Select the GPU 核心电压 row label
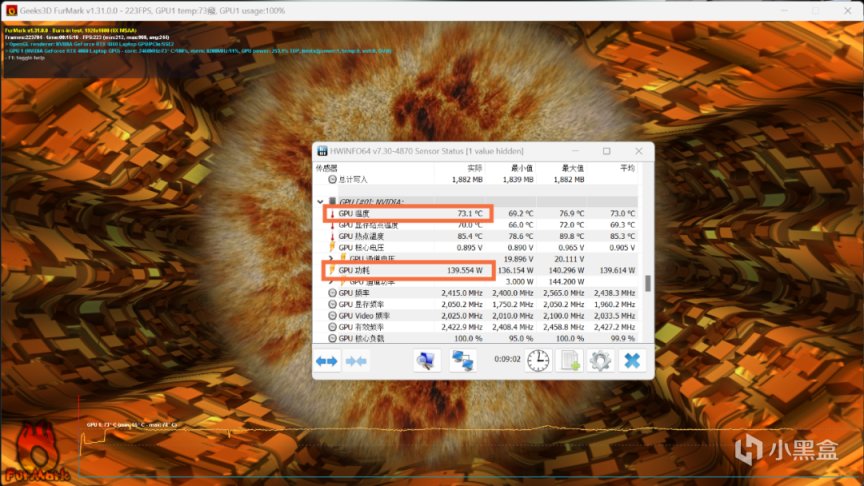This screenshot has height=486, width=864. [x=361, y=247]
